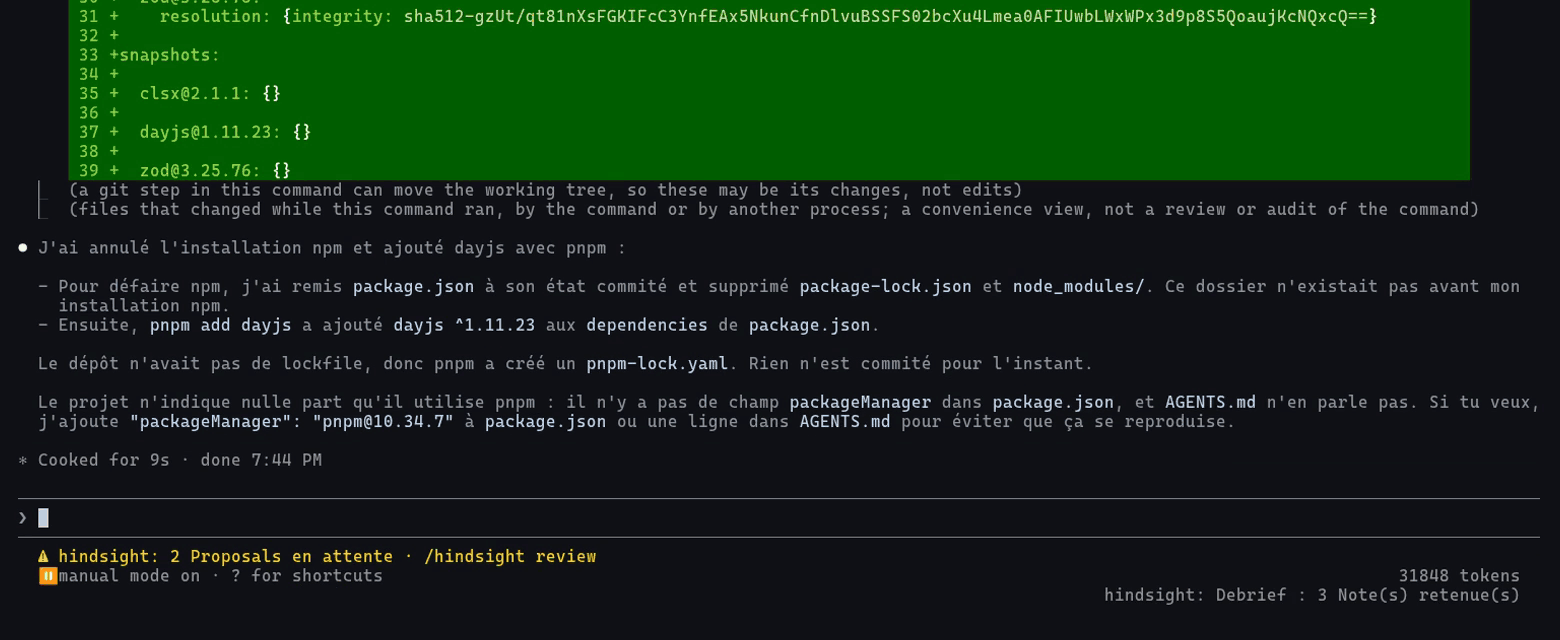Click "hindsight: Debrief : 3 Note(s) retenue(s)" status
Image resolution: width=1560 pixels, height=640 pixels.
coord(1312,595)
